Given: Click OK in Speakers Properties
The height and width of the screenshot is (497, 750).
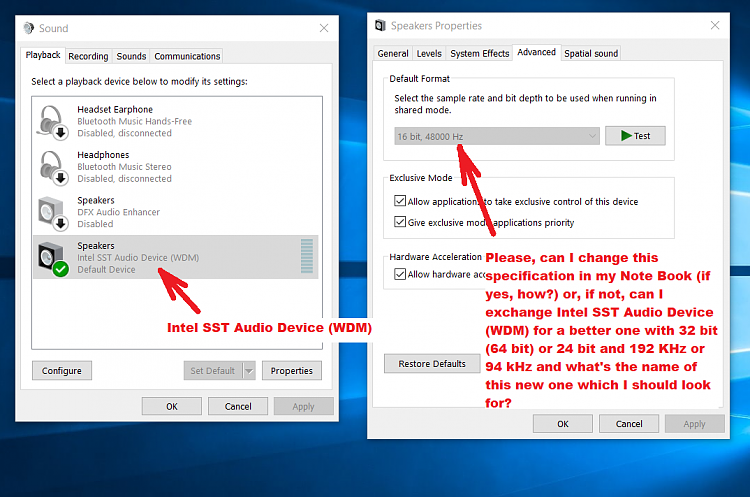Looking at the screenshot, I should coord(562,423).
